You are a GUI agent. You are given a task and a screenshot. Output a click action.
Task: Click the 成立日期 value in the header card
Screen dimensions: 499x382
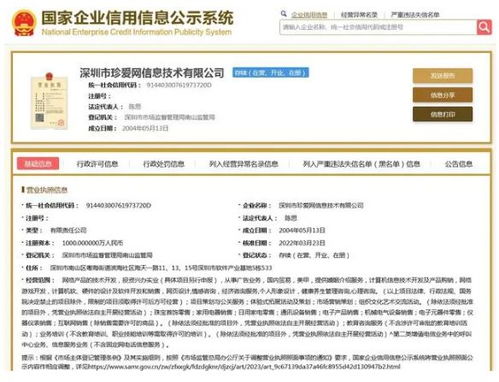[145, 128]
